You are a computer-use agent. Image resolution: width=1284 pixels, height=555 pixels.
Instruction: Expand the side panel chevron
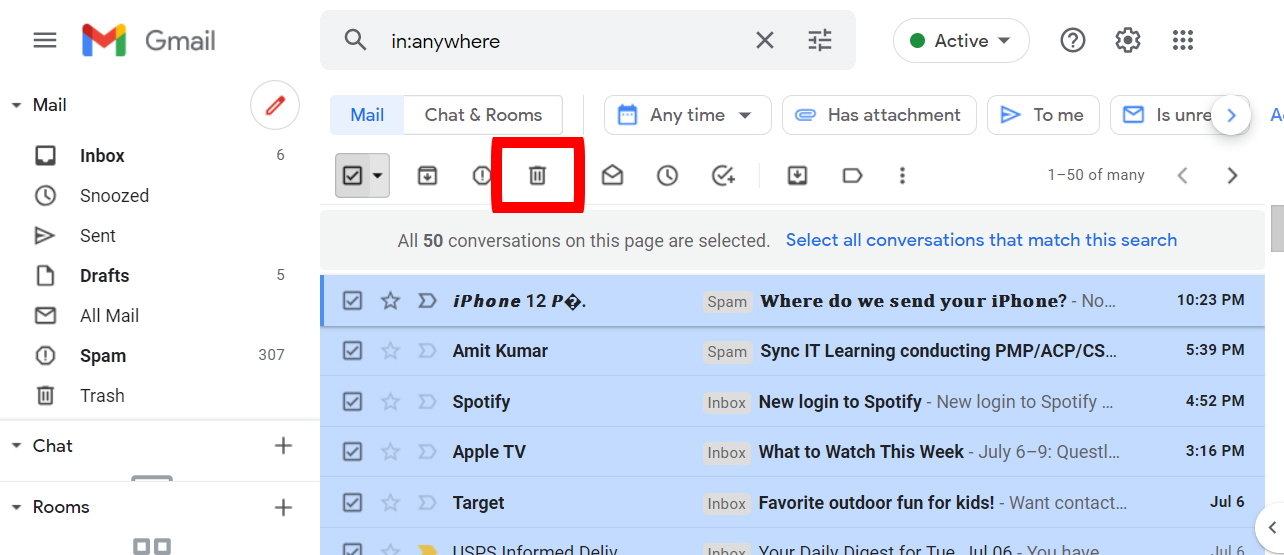click(1271, 527)
